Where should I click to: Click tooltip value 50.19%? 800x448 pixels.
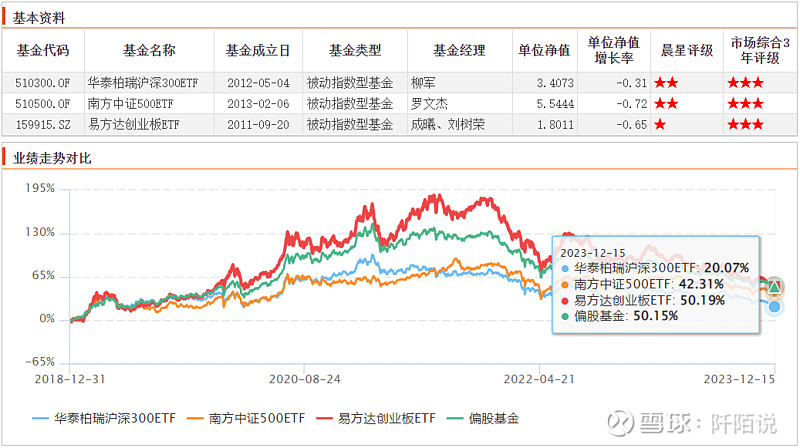click(x=703, y=300)
